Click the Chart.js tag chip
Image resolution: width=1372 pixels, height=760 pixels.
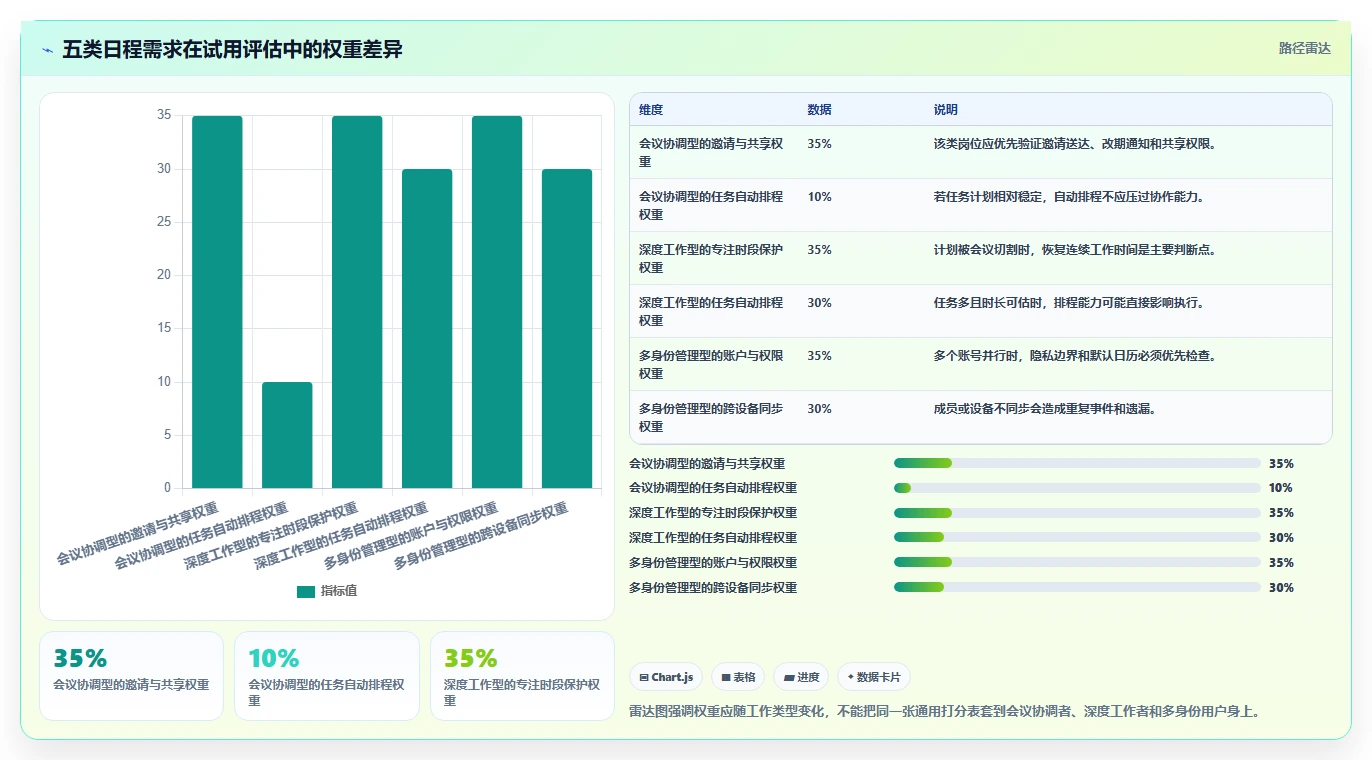click(x=666, y=677)
